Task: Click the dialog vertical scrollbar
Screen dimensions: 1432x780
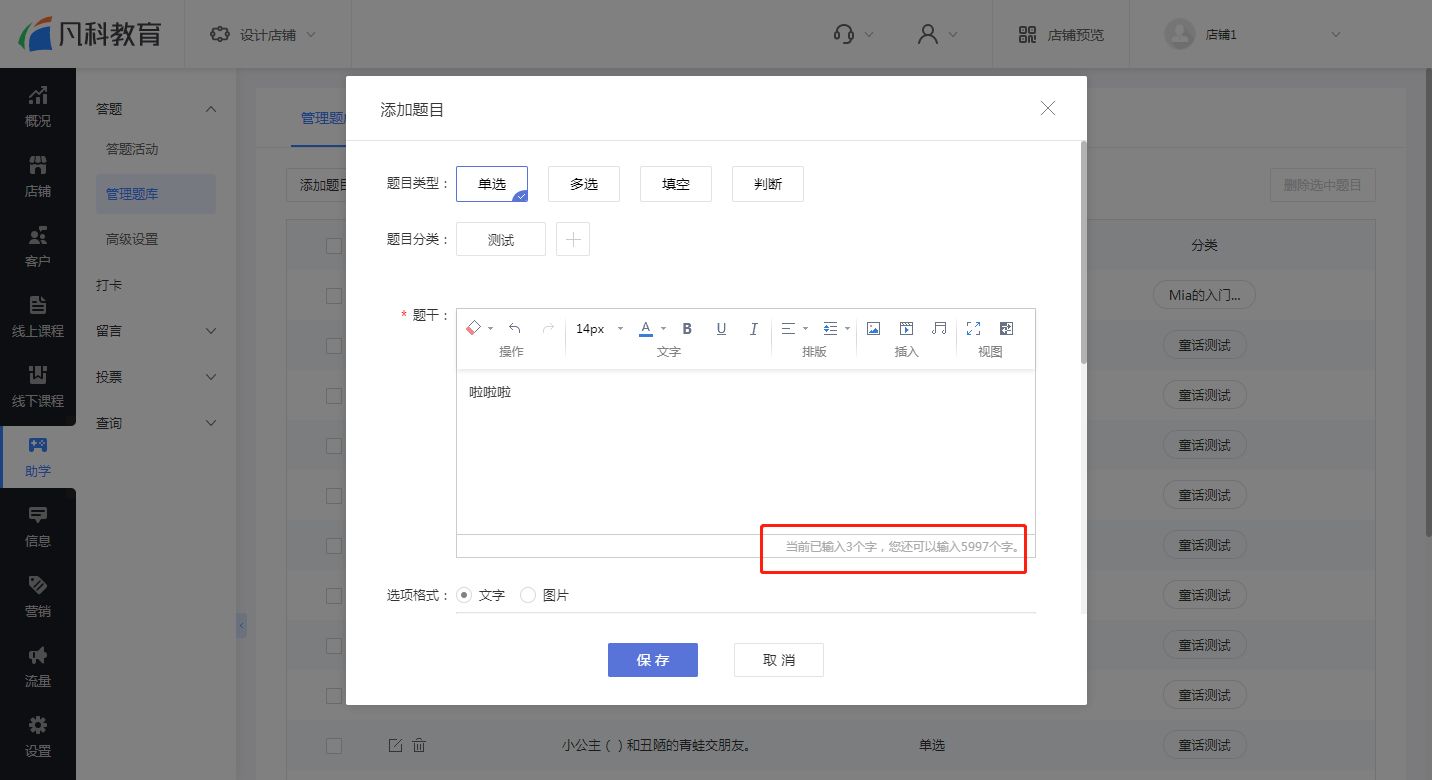Action: click(x=1083, y=252)
